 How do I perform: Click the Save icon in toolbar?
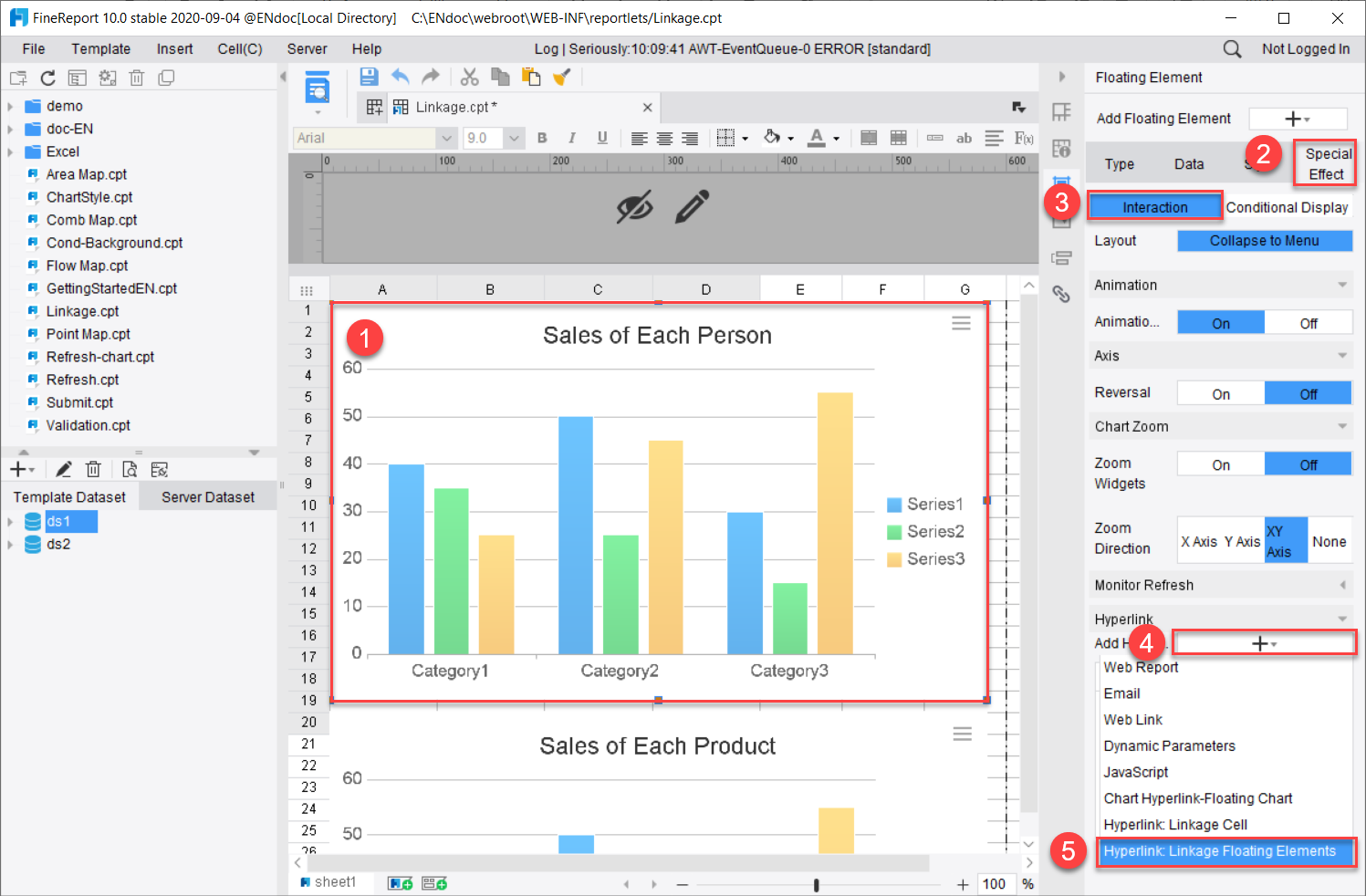coord(369,77)
